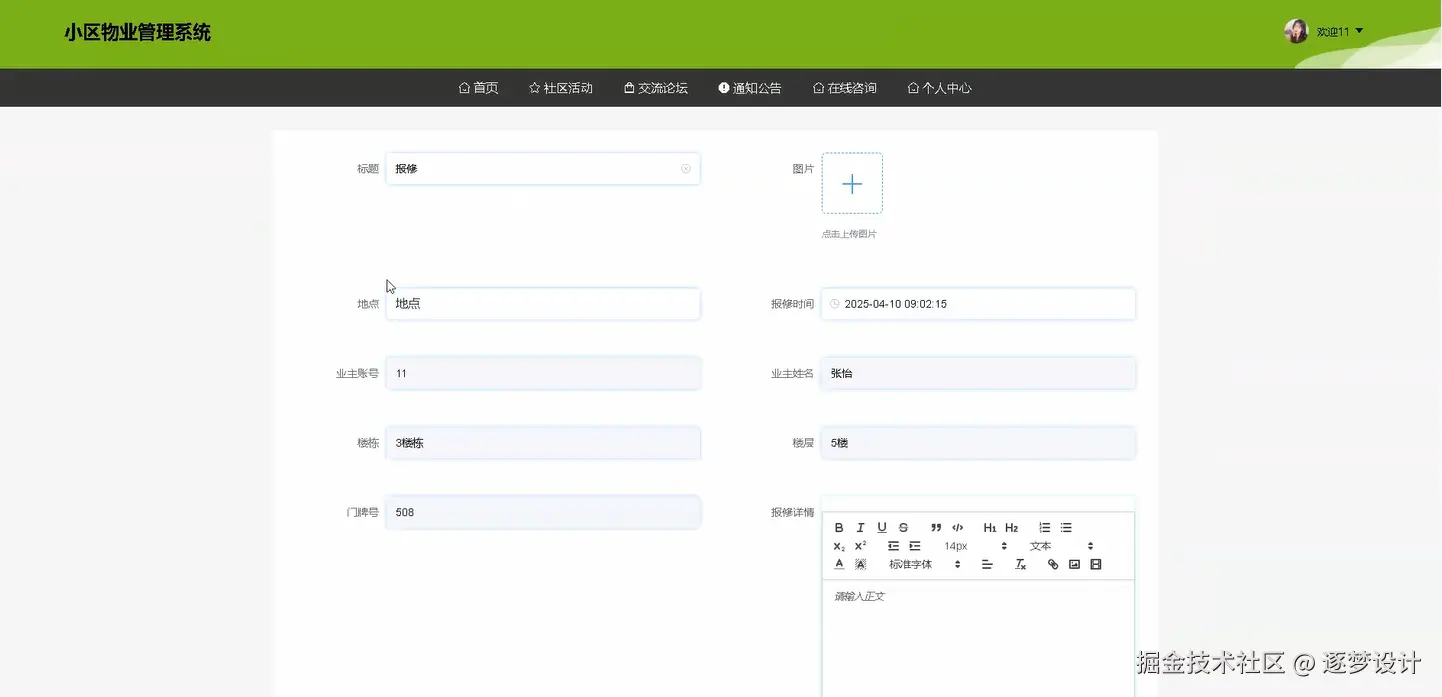Click the plus to upload an image
Screen dimensions: 1442x697
click(x=852, y=183)
